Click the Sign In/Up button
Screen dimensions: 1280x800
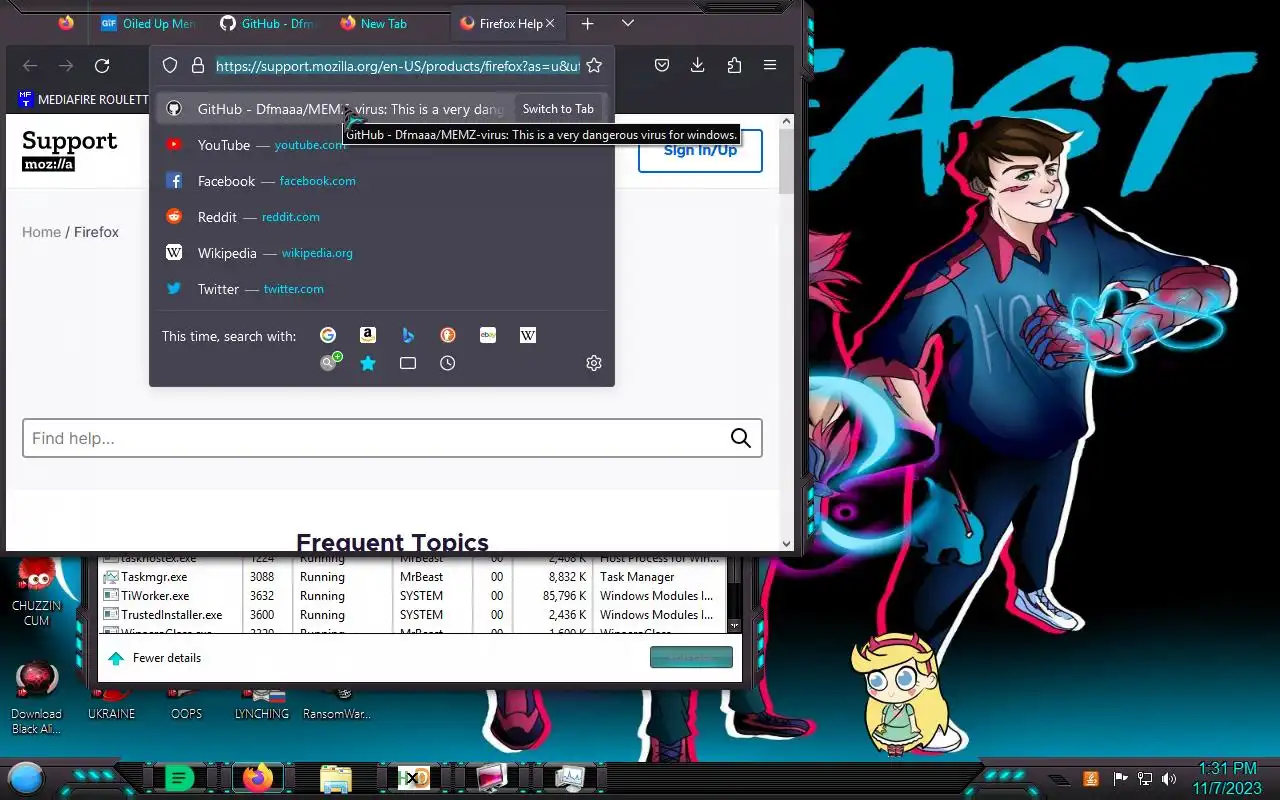(700, 150)
